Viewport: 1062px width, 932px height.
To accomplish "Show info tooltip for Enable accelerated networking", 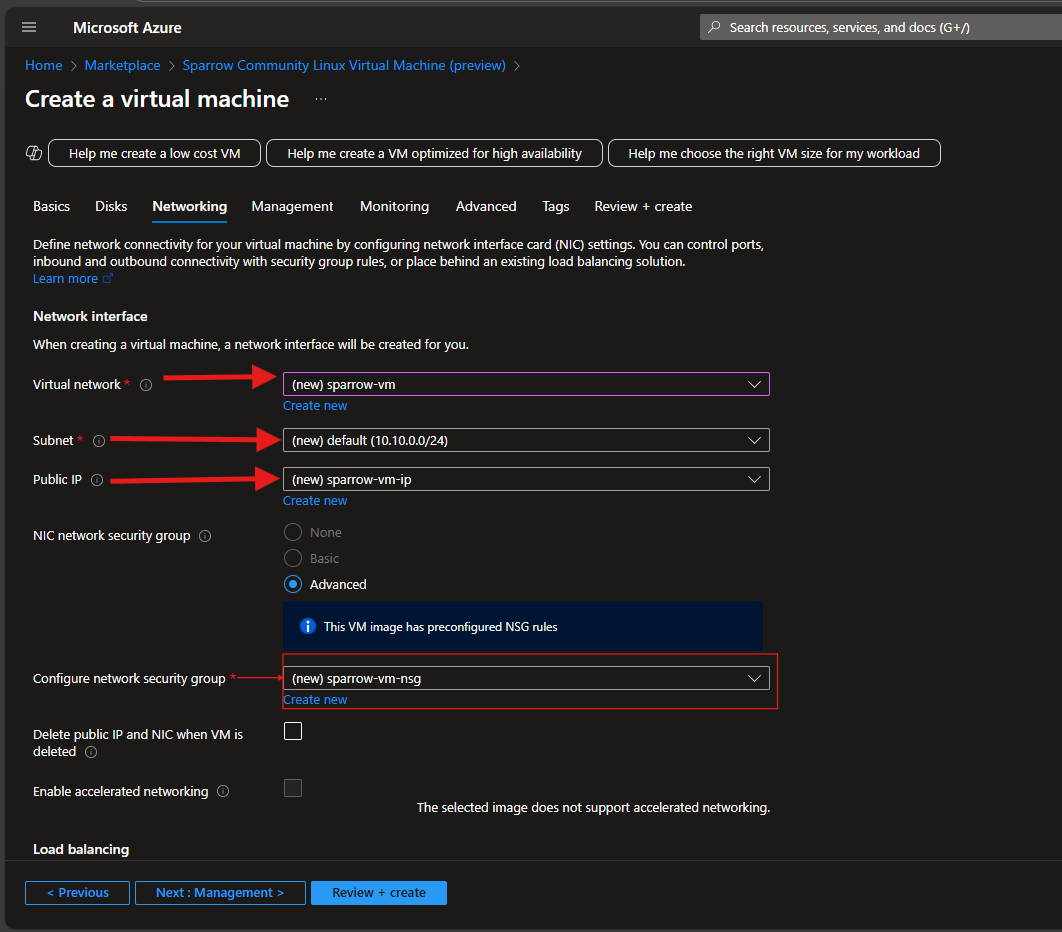I will [223, 791].
